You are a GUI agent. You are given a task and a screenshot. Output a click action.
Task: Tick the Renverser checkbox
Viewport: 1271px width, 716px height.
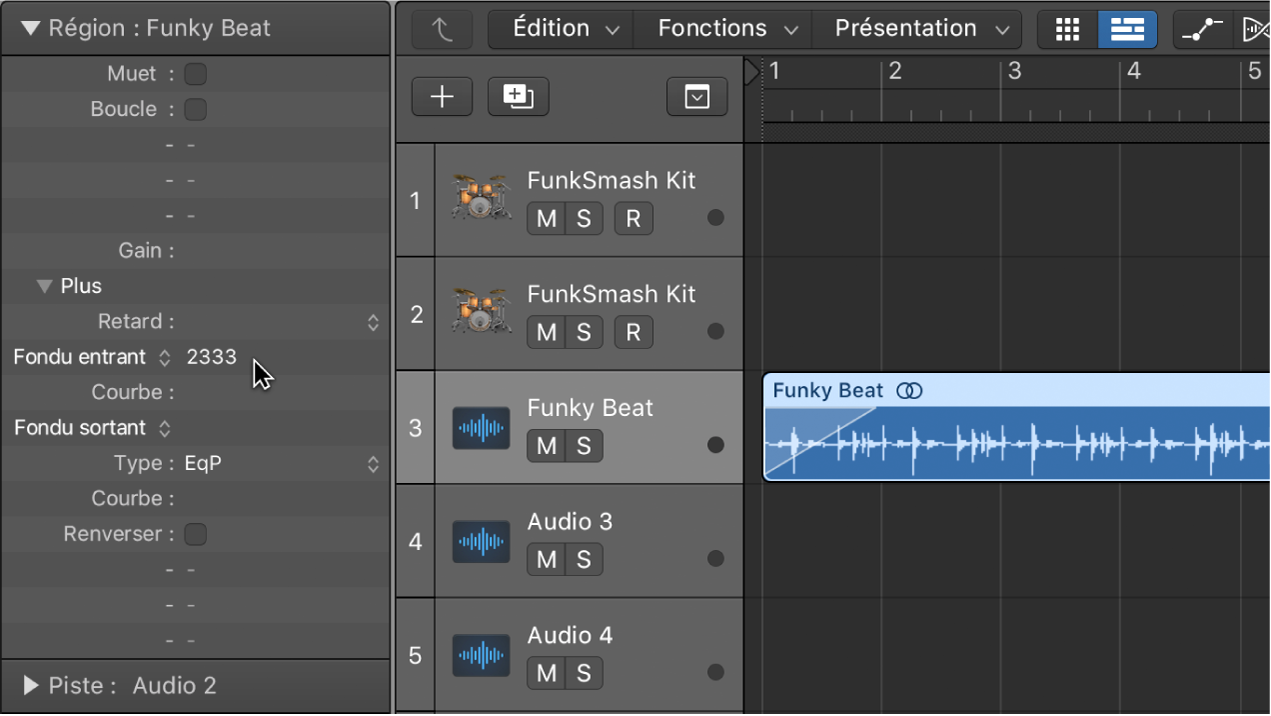point(196,534)
